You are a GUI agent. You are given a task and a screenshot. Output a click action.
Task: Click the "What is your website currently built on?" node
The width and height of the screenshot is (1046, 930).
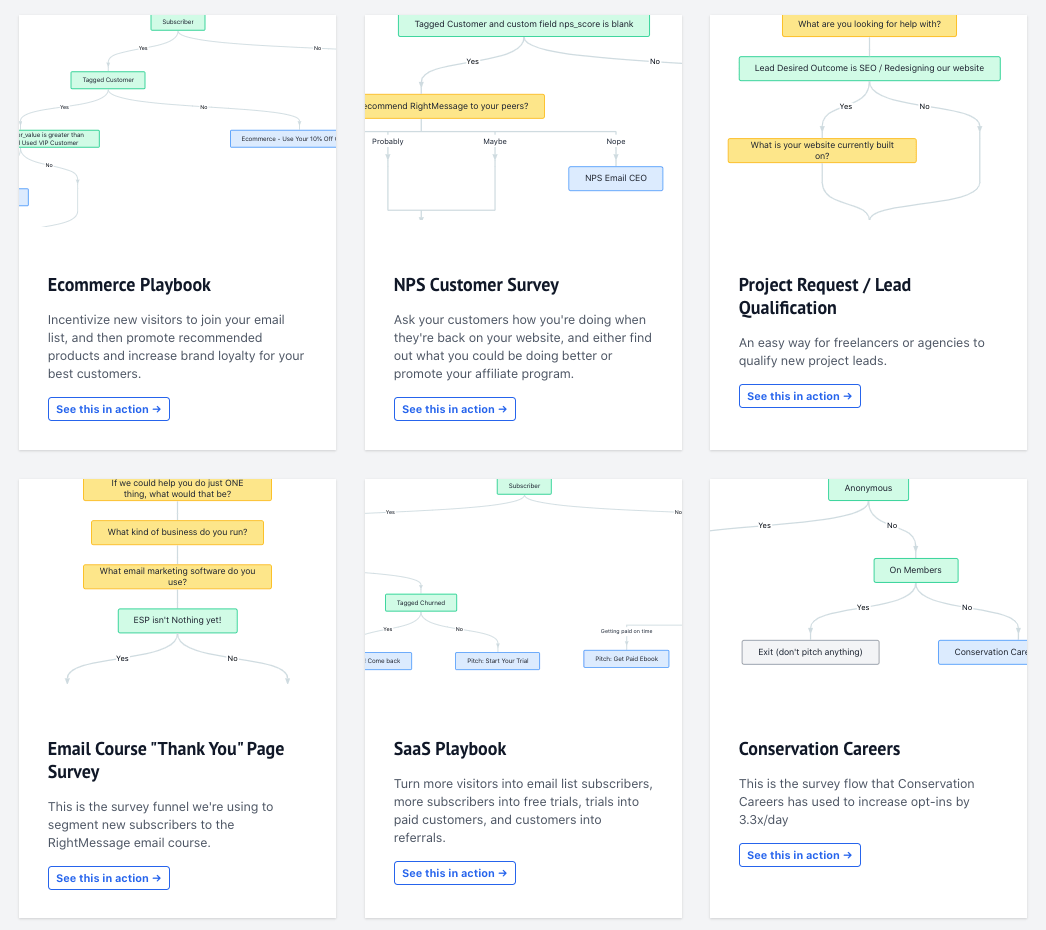coord(822,150)
